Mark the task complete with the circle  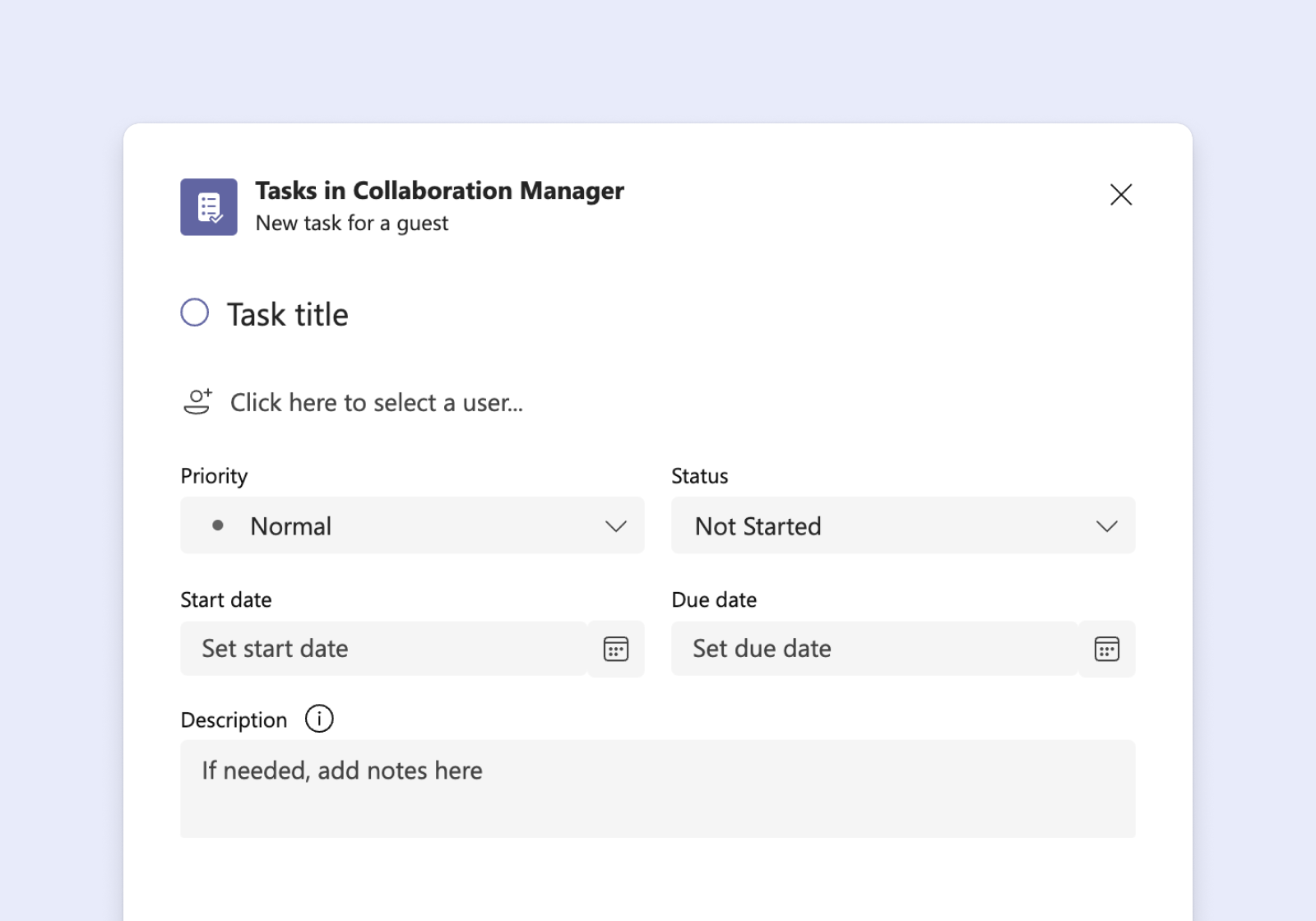tap(194, 312)
